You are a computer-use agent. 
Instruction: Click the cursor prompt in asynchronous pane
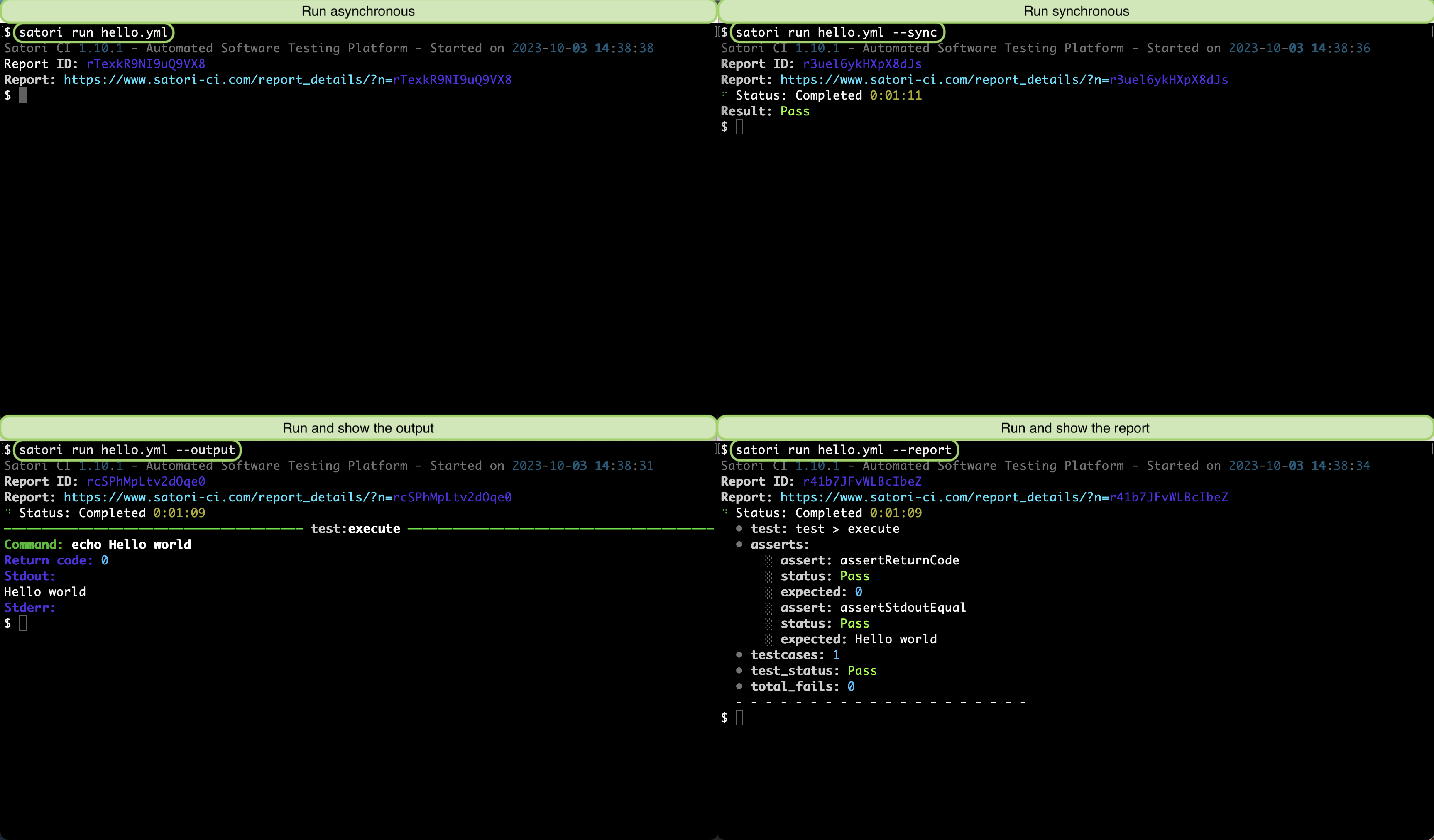(x=23, y=95)
